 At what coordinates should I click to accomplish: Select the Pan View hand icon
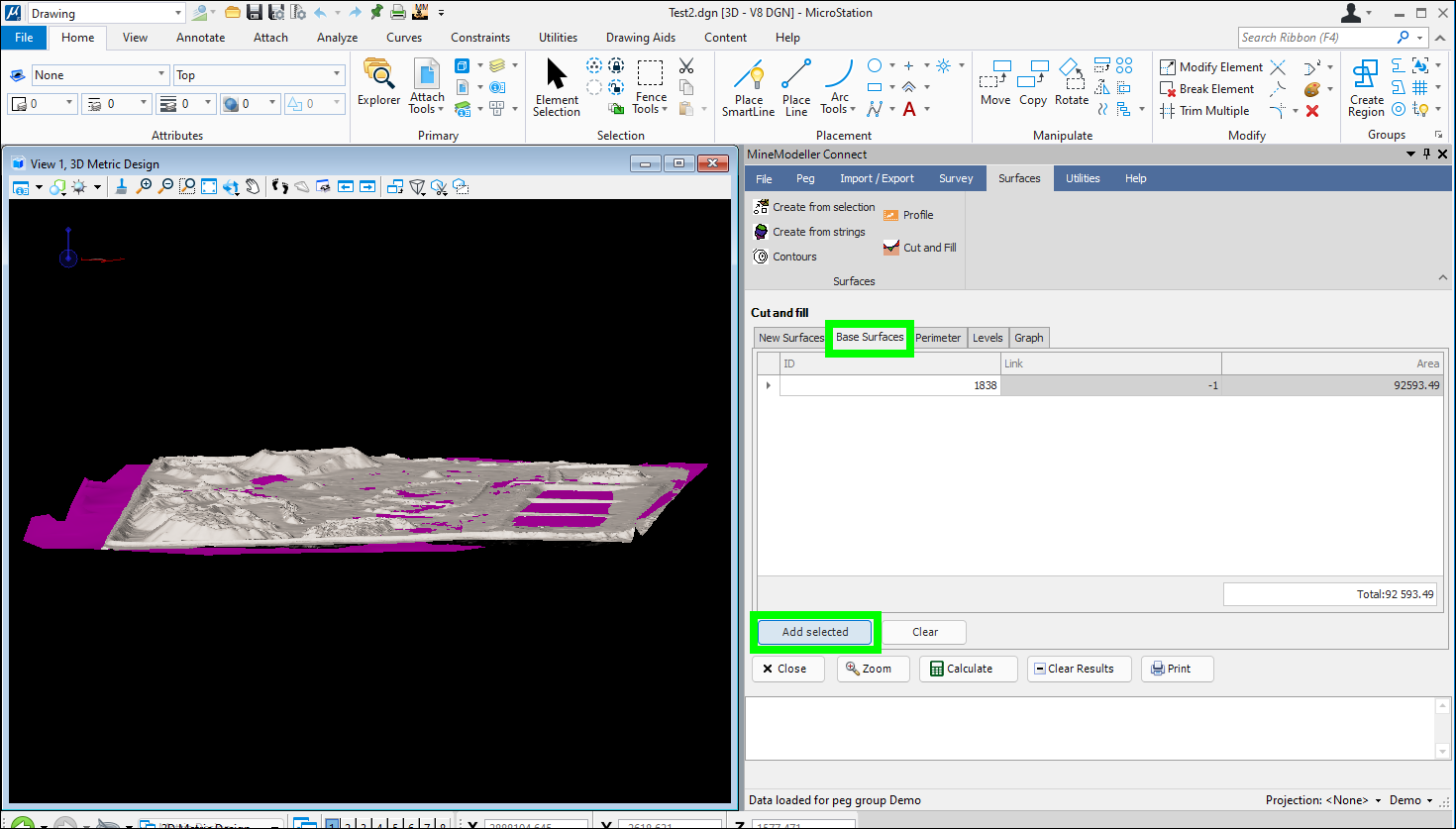(x=253, y=186)
